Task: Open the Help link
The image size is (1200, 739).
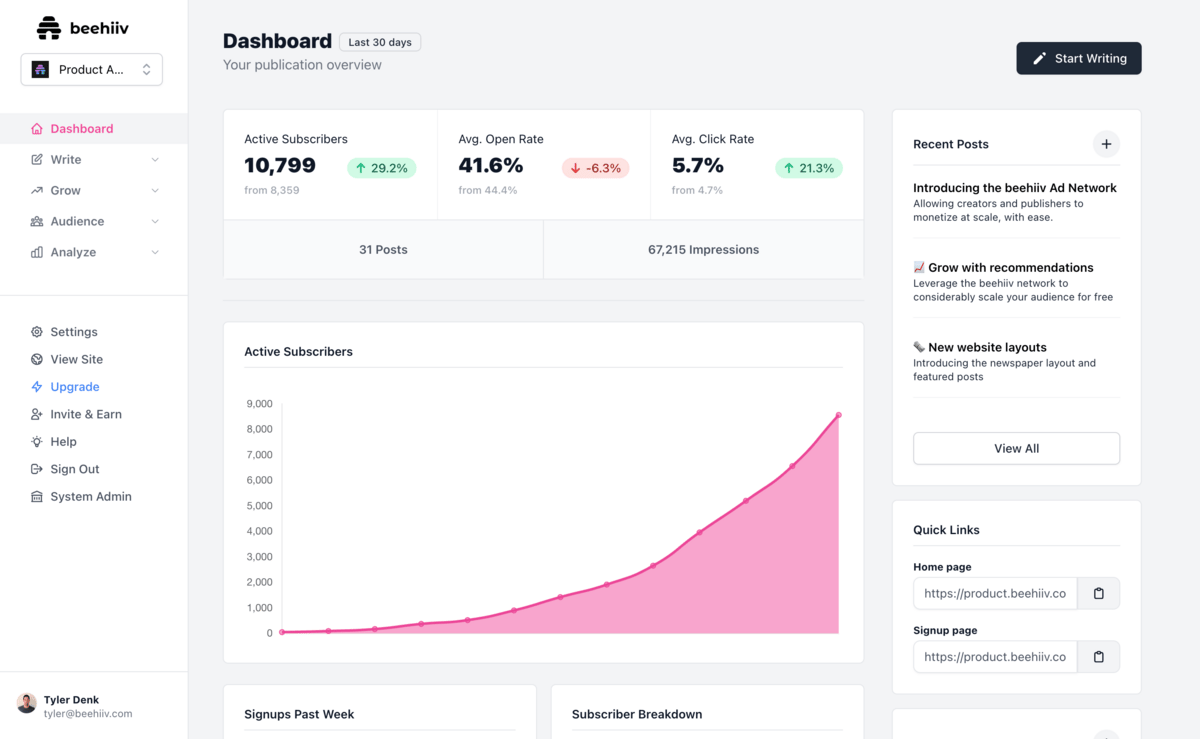Action: coord(63,442)
